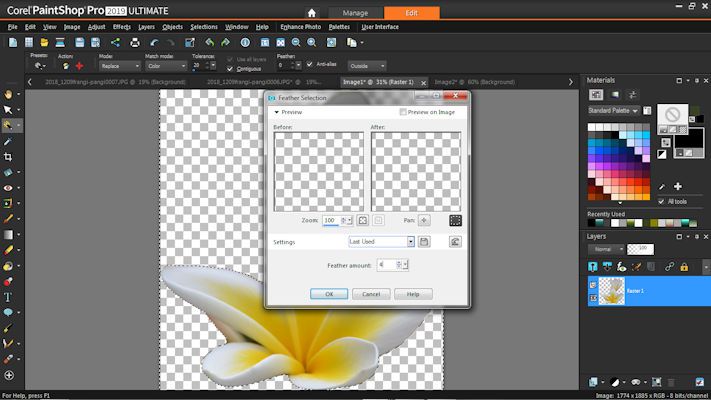Click the Share icon in the toolbar

[x=115, y=43]
